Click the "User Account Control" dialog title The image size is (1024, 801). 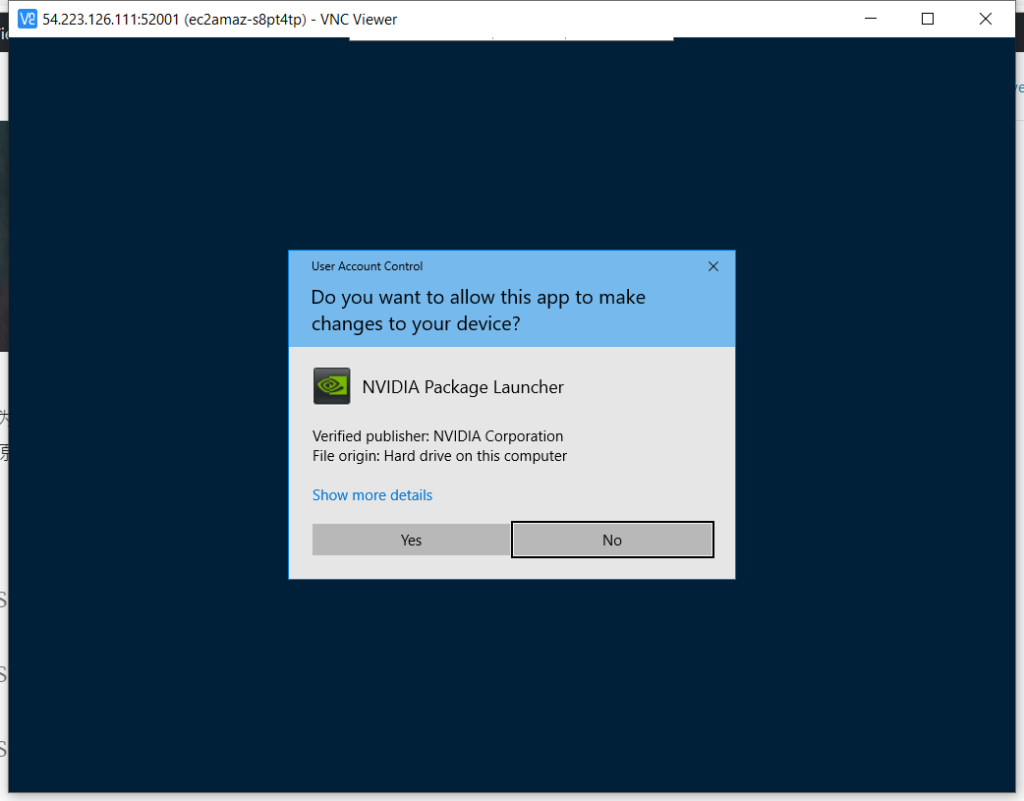pos(367,267)
